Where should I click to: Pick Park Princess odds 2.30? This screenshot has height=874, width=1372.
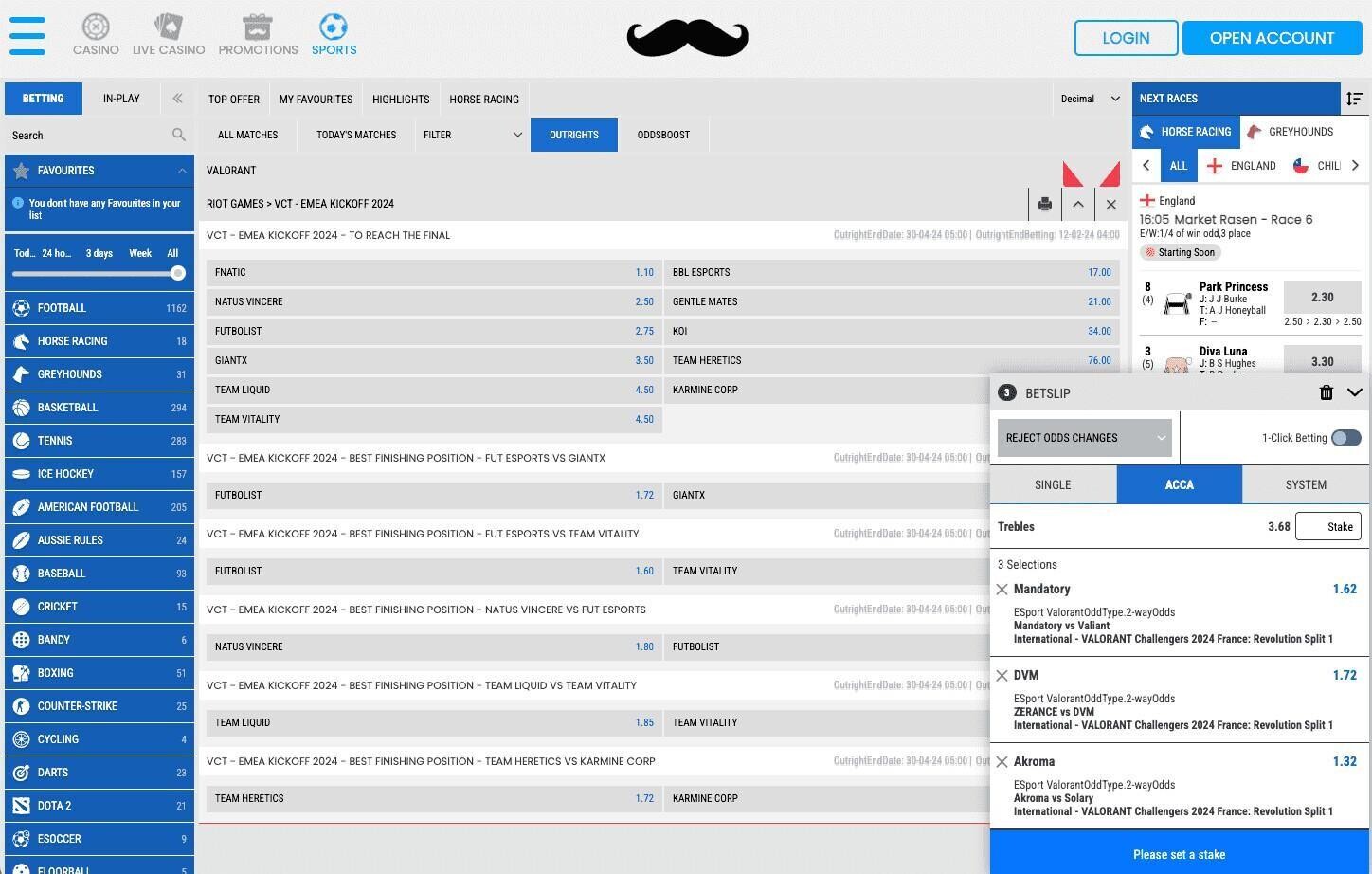point(1322,297)
